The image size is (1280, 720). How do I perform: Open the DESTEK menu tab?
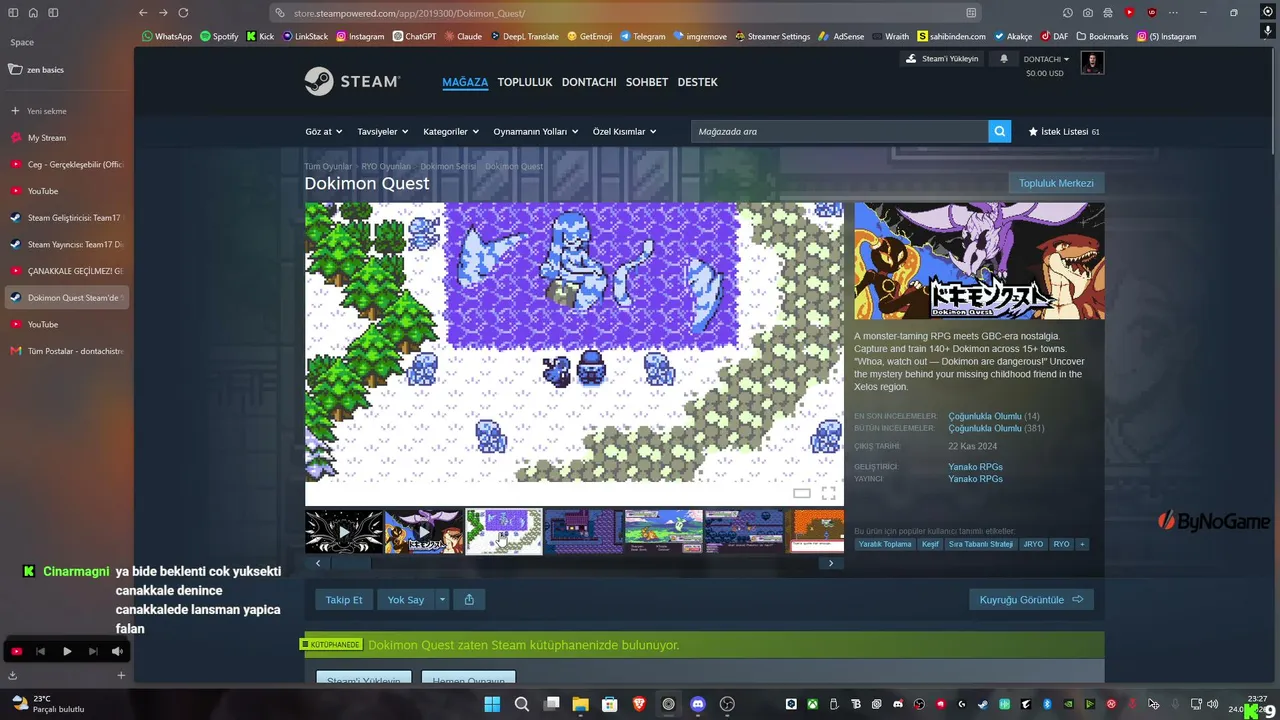698,82
